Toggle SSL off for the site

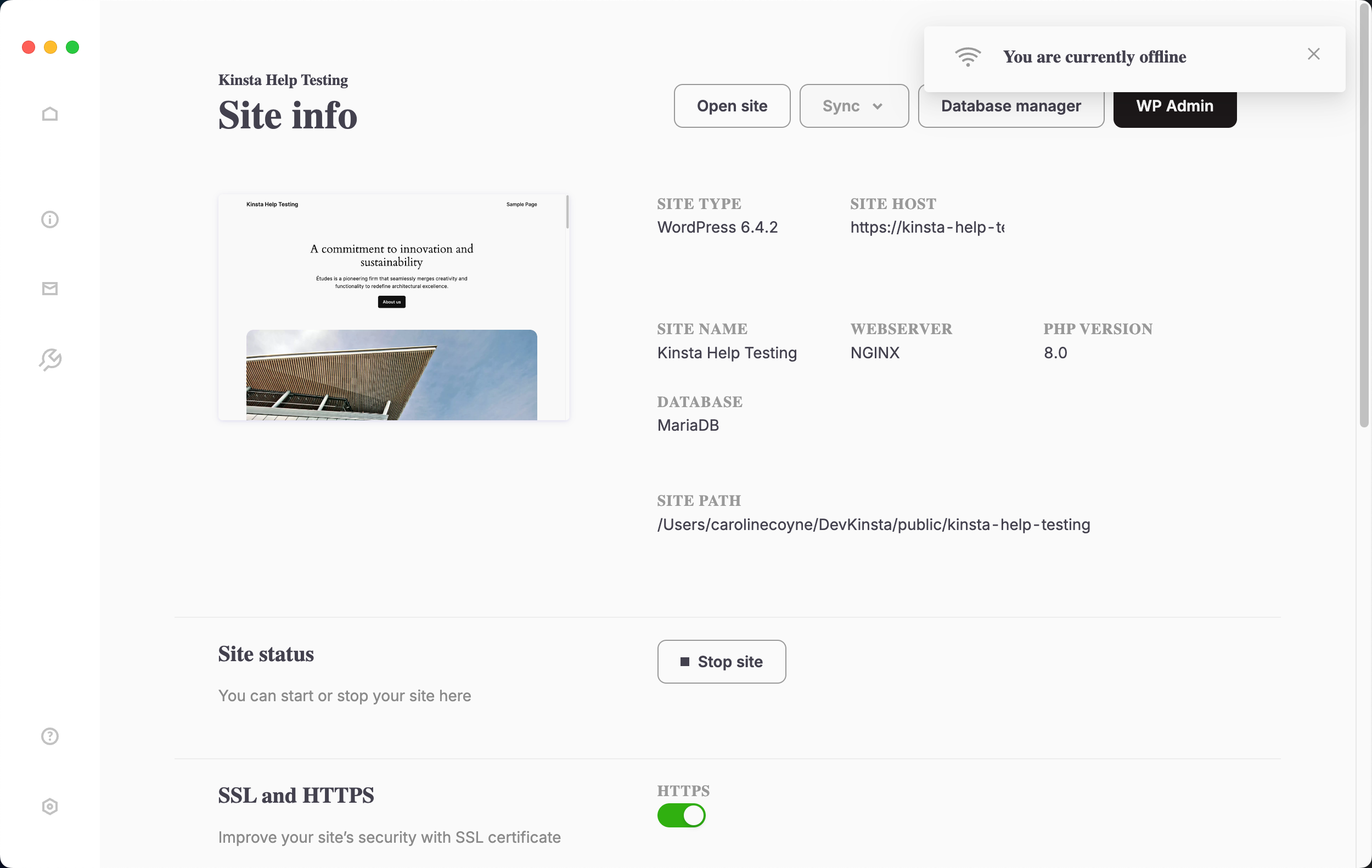pyautogui.click(x=682, y=815)
